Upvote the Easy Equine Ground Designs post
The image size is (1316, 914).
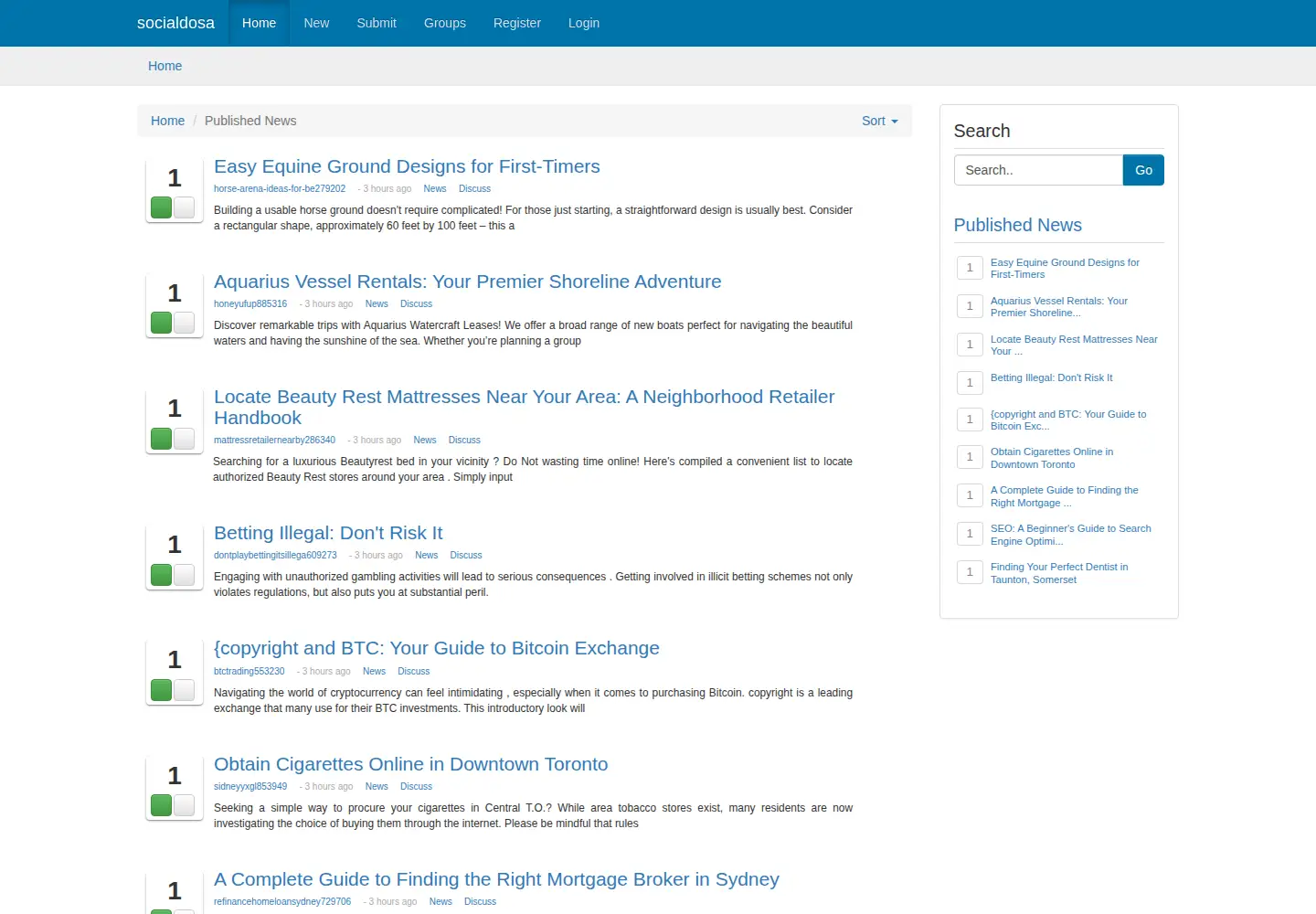click(162, 207)
